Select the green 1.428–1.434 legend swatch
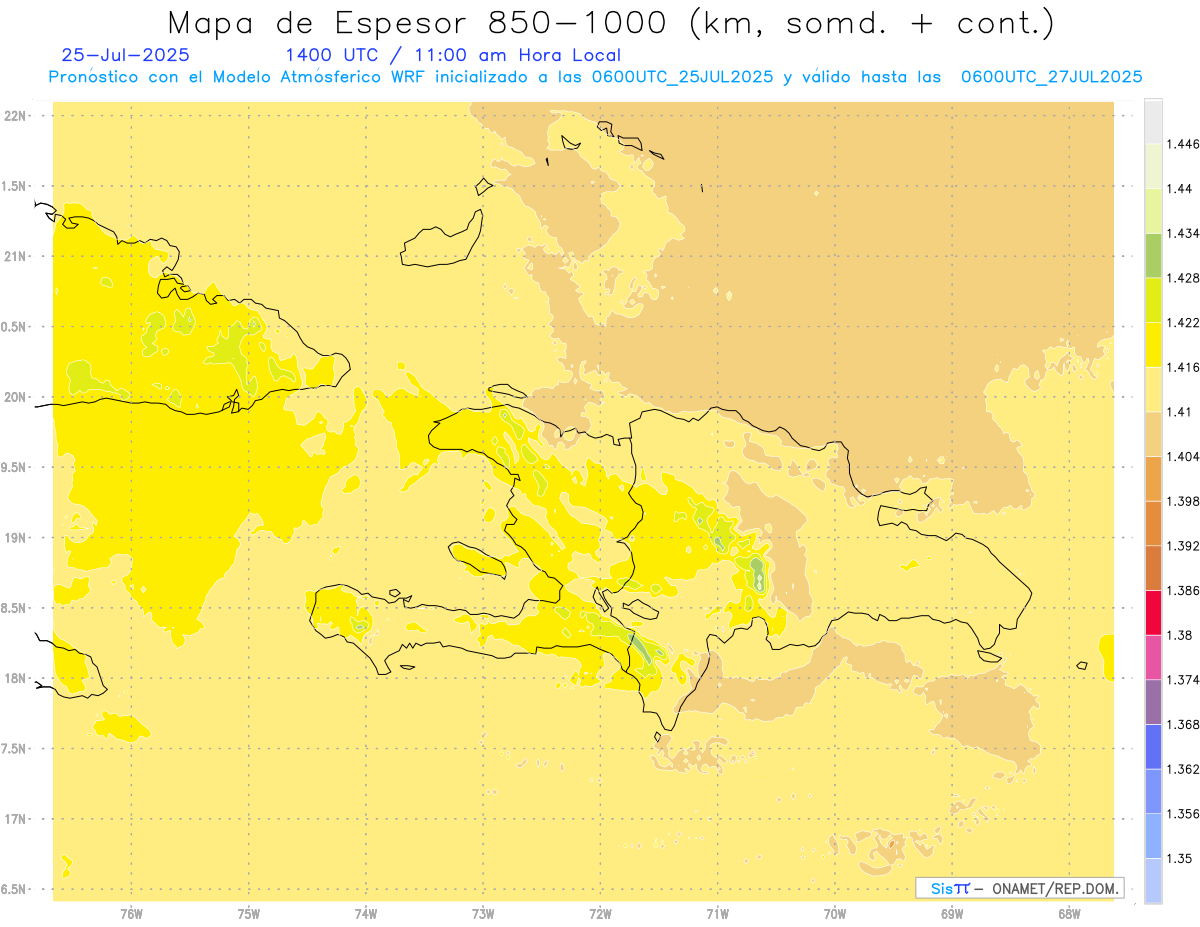Screen dimensions: 1200x927 click(1153, 255)
